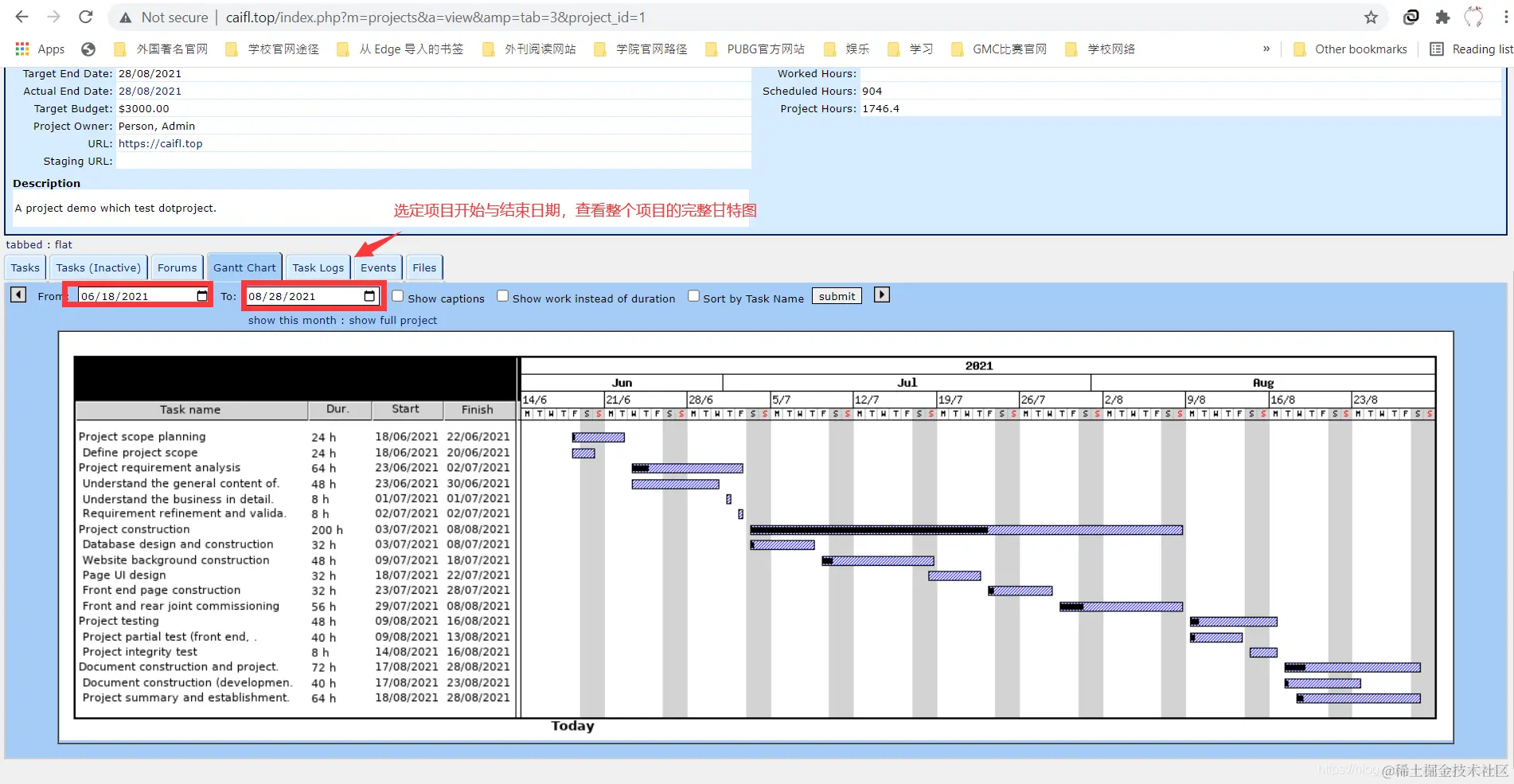Click the left arrow to shift Gantt earlier
1514x784 pixels.
coord(18,295)
